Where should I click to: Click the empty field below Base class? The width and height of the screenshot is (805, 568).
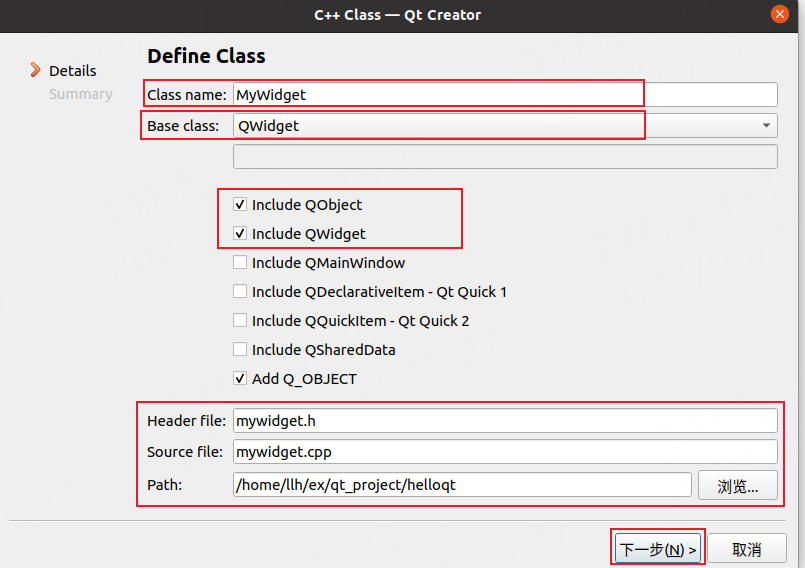pos(505,157)
